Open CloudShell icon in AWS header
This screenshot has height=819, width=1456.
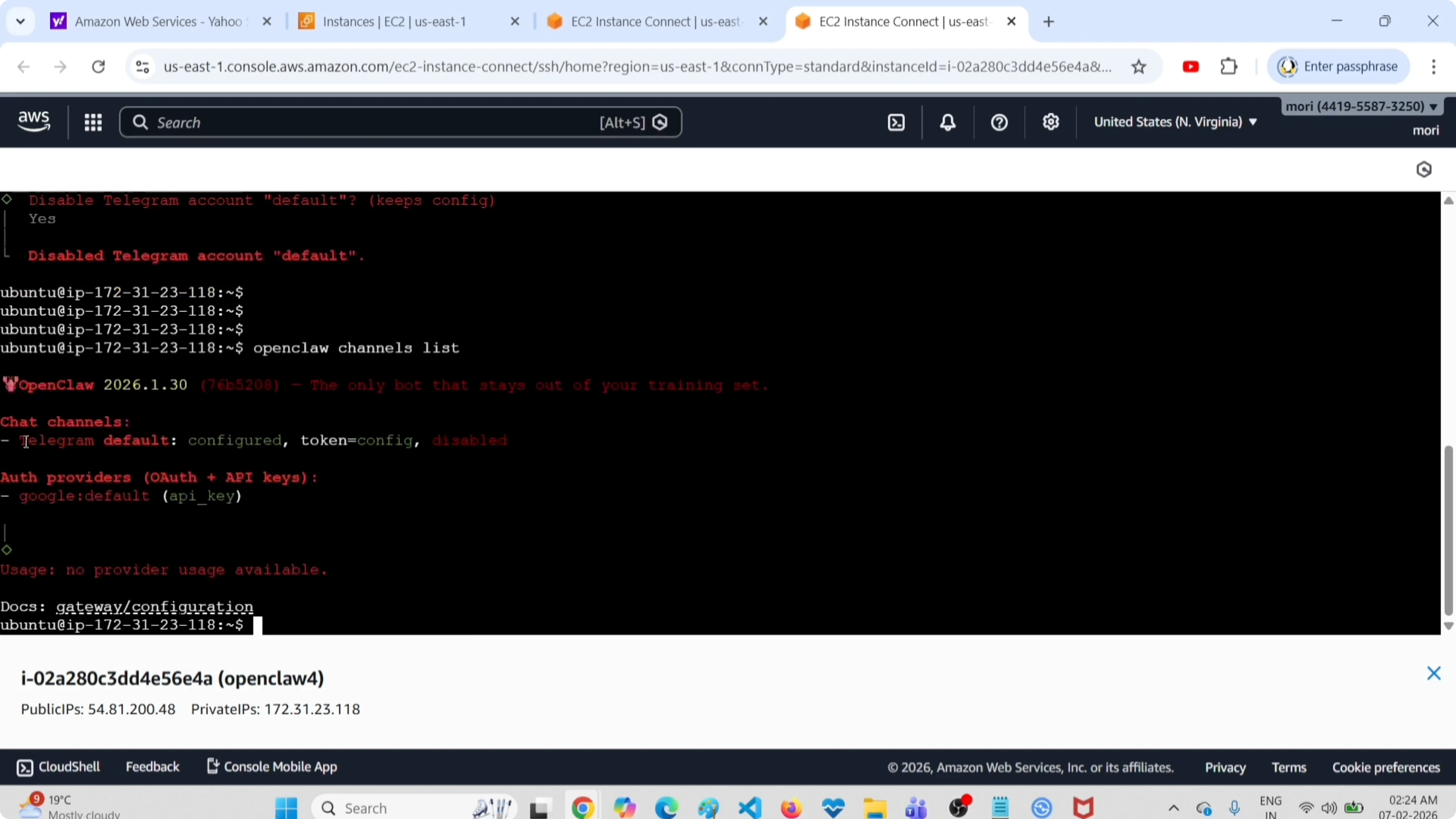pos(897,122)
